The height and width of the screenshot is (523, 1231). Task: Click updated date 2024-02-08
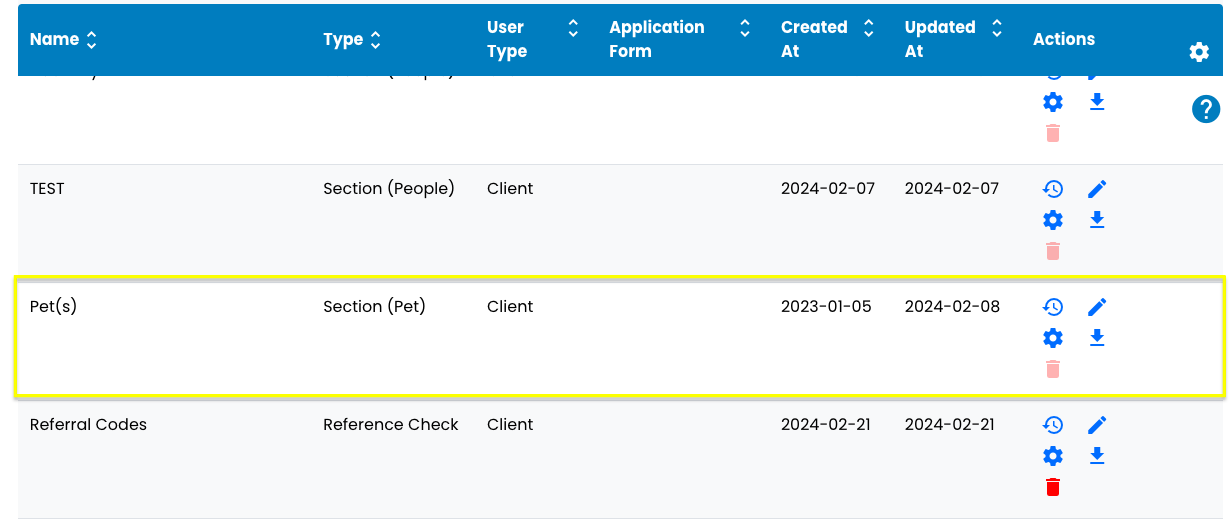952,306
